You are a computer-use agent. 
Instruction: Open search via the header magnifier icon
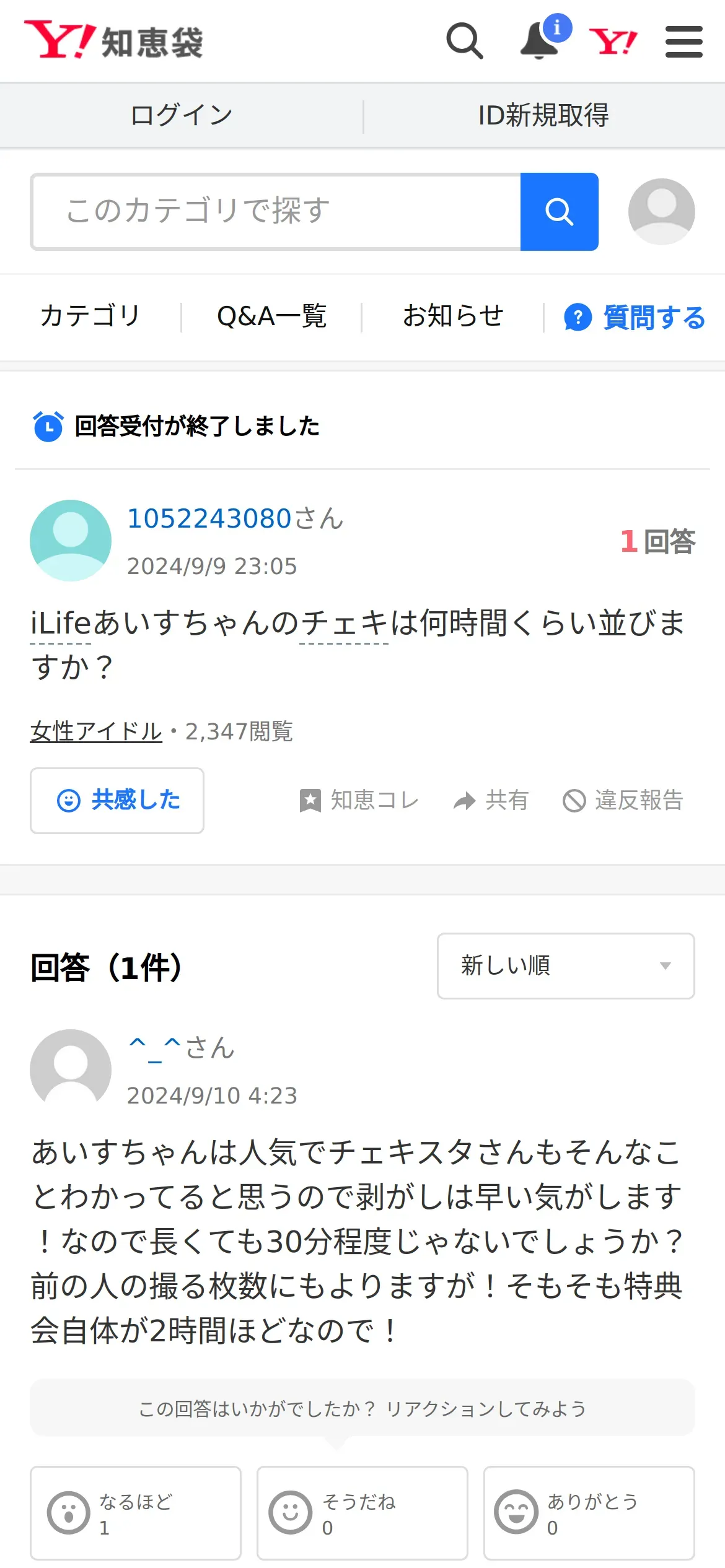(464, 41)
